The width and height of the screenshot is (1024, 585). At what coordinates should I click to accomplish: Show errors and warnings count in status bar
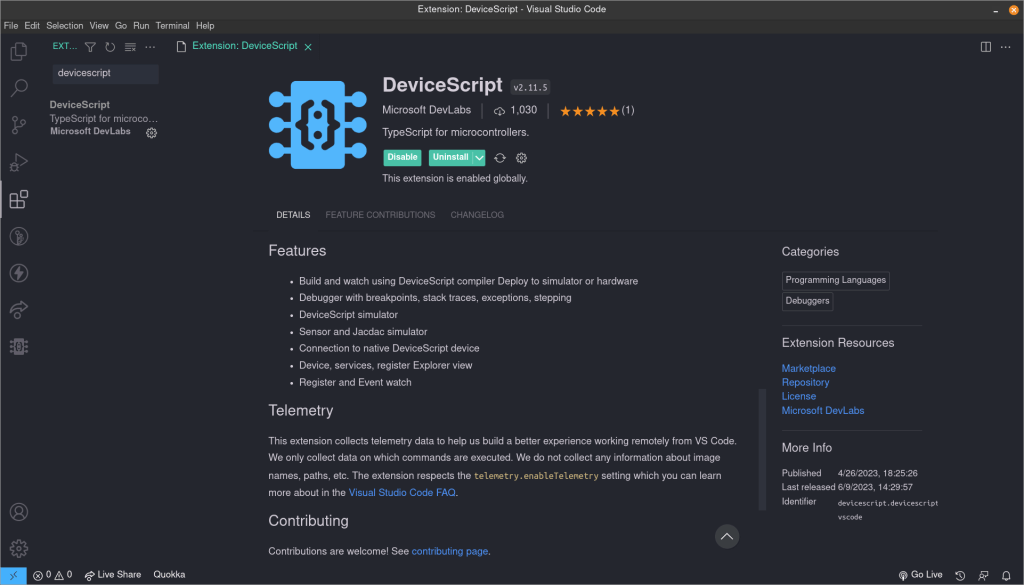coord(52,575)
